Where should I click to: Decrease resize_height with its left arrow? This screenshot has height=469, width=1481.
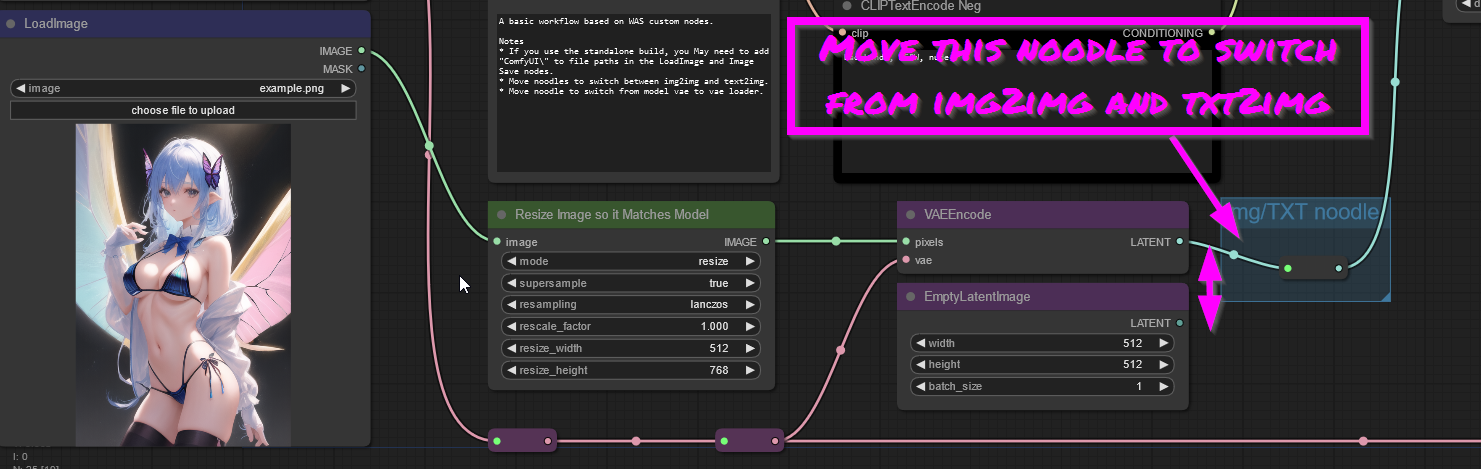tap(511, 370)
